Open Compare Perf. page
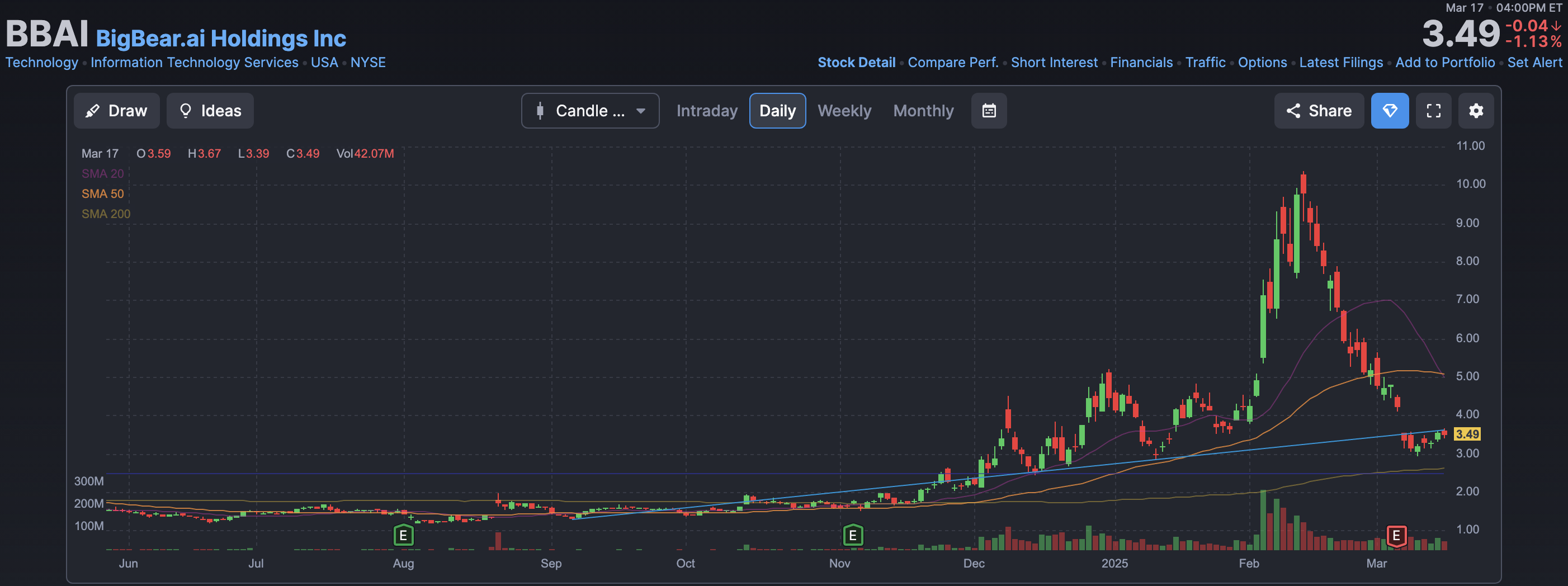 coord(953,63)
